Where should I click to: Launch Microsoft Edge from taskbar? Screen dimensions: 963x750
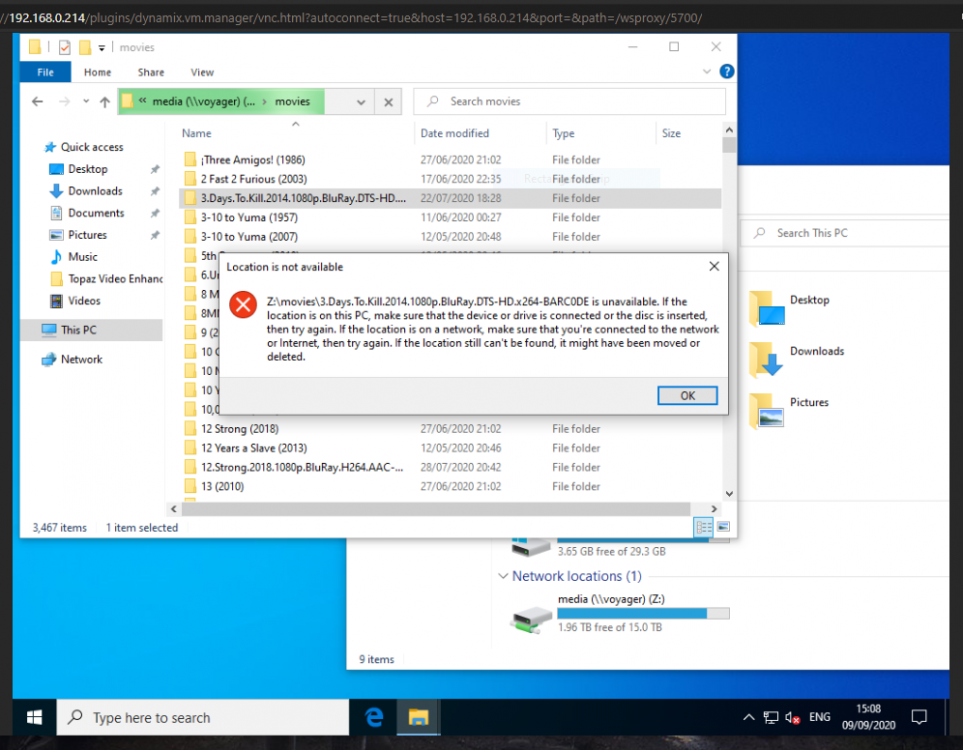[x=374, y=717]
